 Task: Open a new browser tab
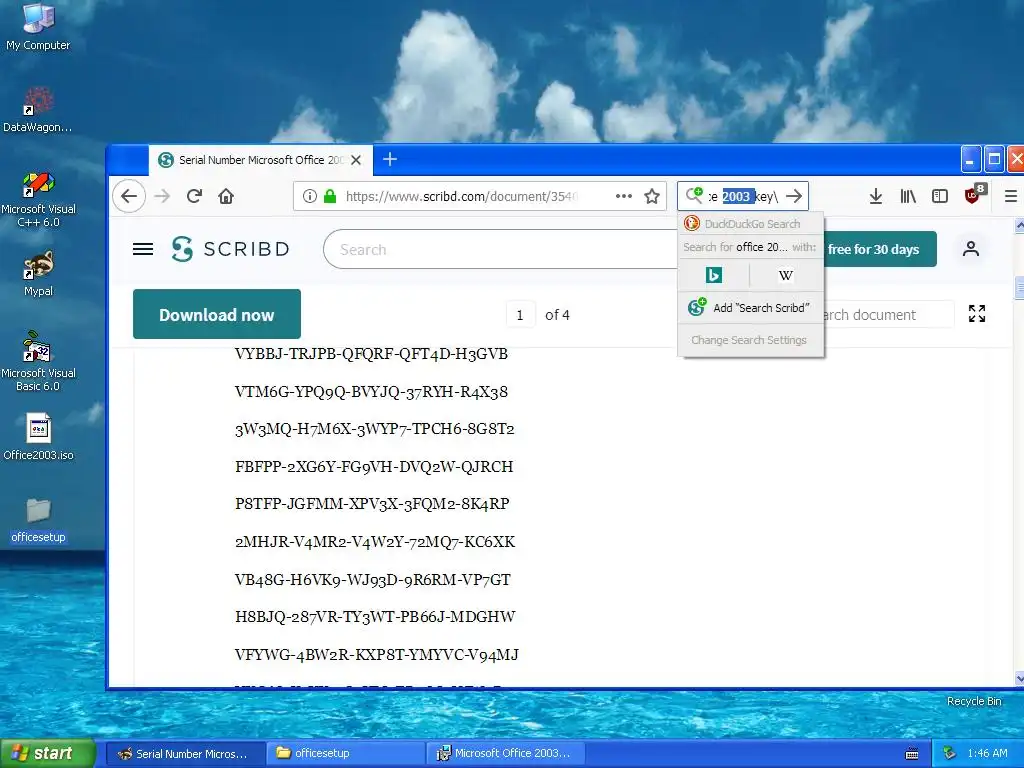(x=390, y=159)
